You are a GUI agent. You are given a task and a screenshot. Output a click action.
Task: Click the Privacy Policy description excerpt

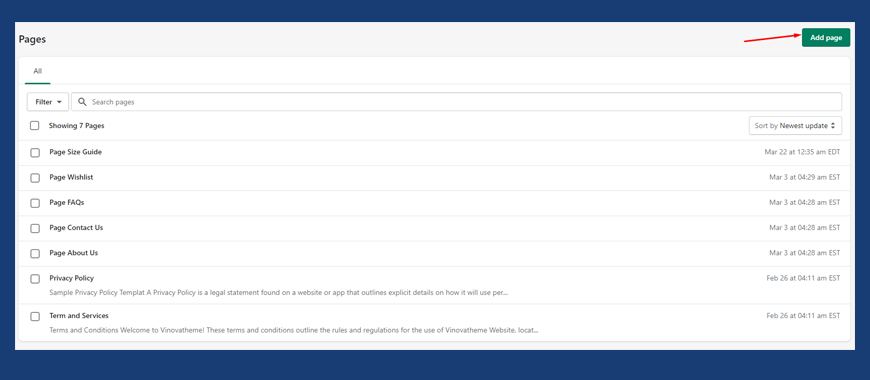click(279, 292)
